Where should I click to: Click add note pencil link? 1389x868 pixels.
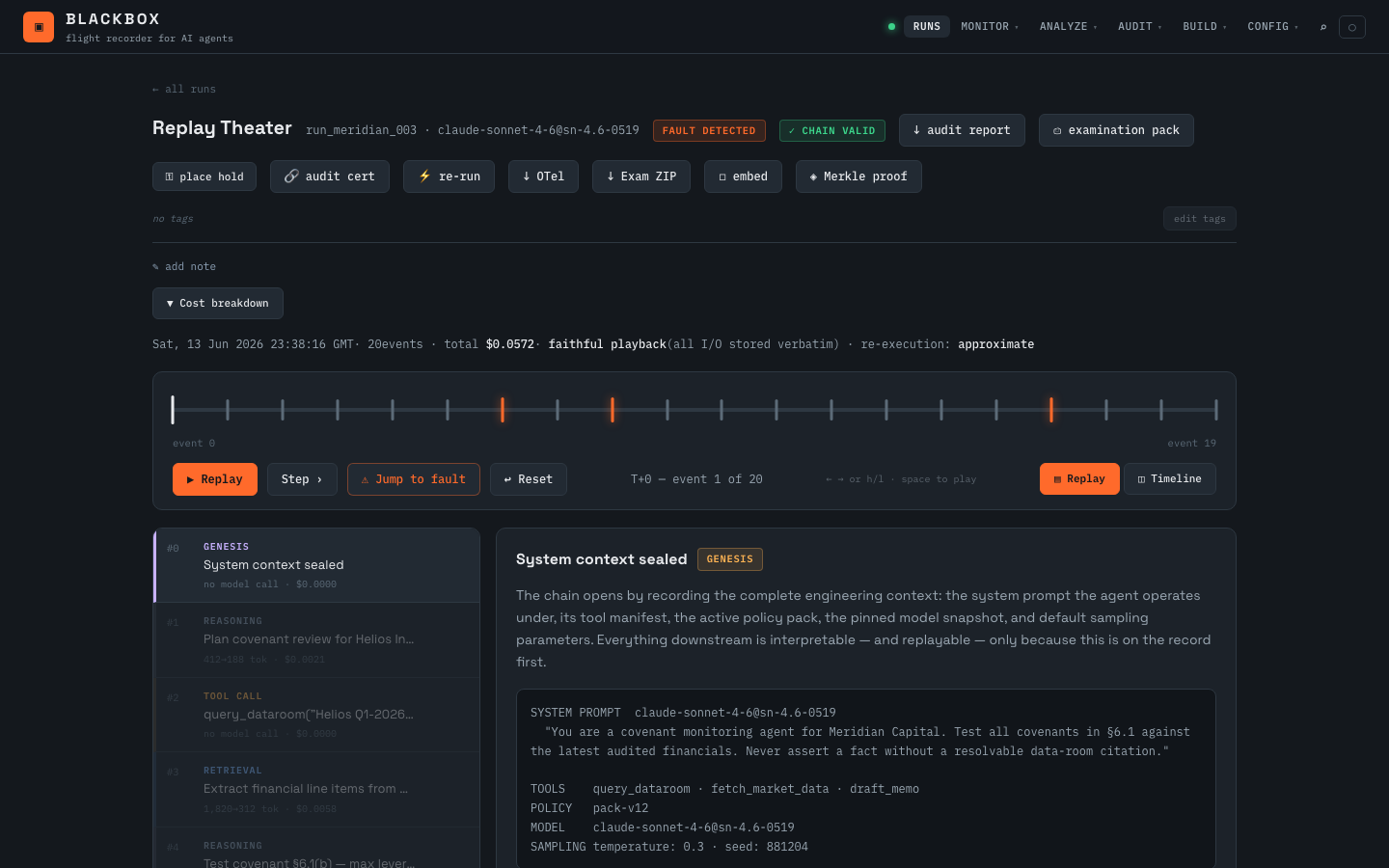(184, 266)
